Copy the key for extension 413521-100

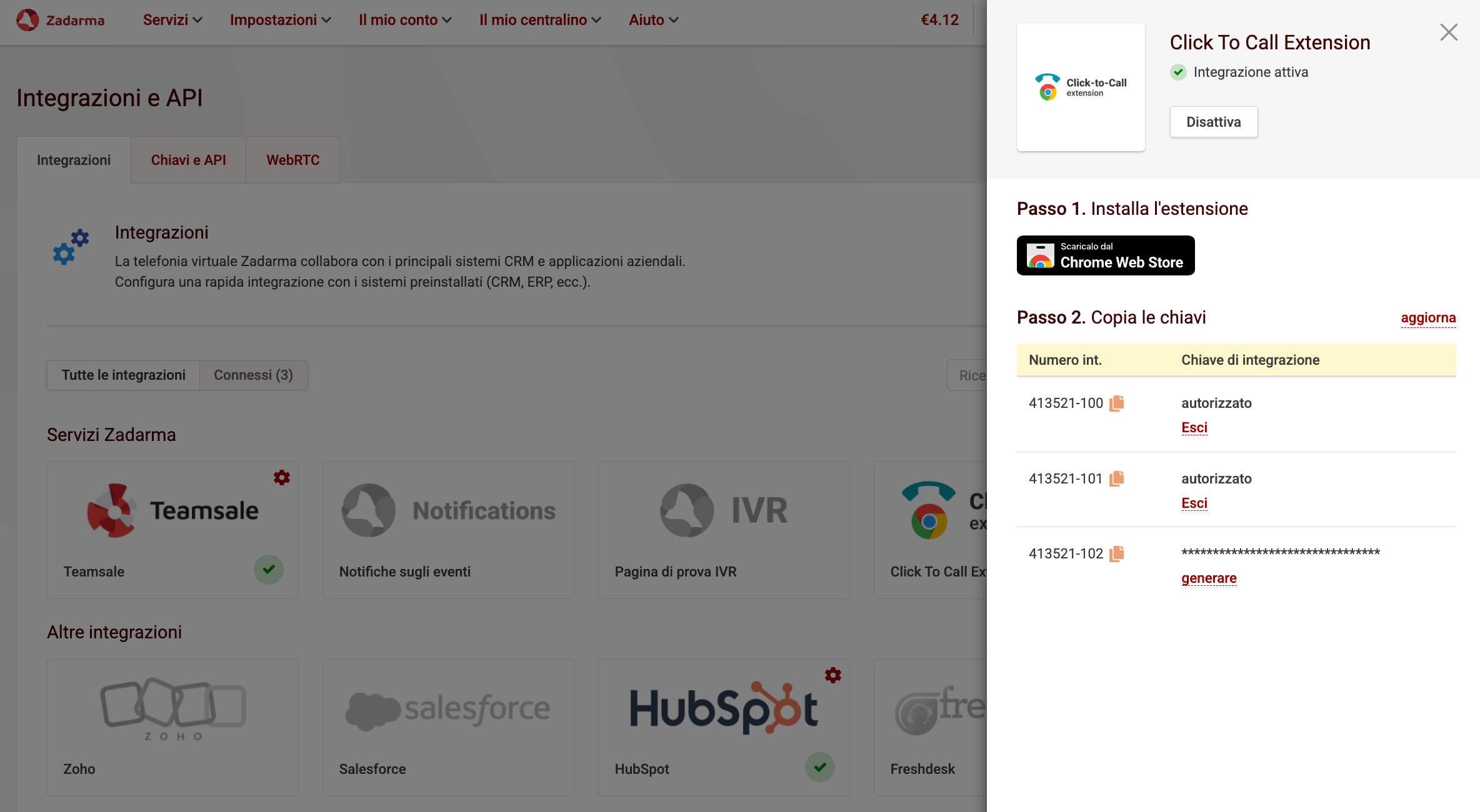point(1116,404)
